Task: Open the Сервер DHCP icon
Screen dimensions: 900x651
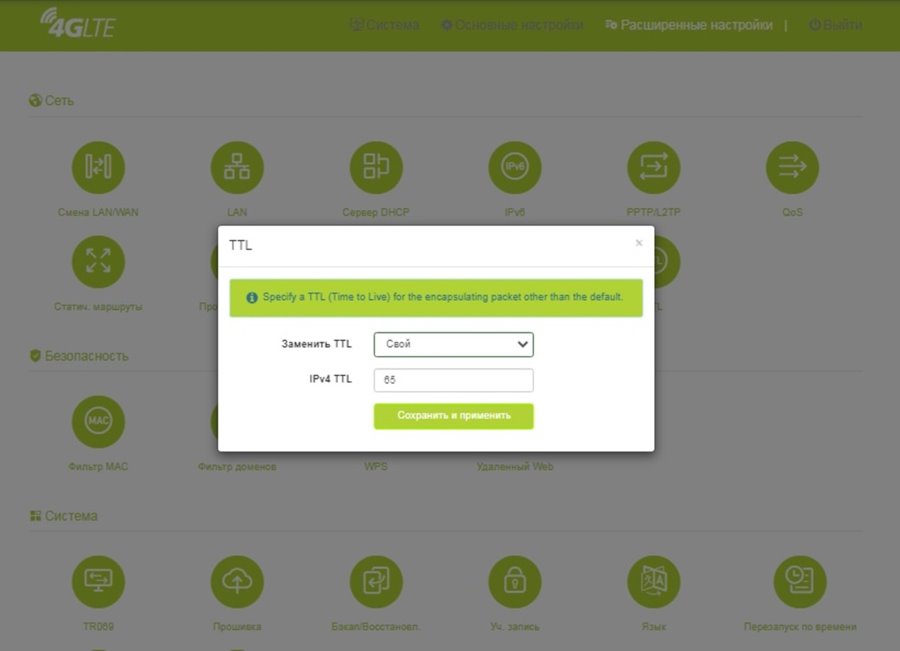Action: coord(376,168)
